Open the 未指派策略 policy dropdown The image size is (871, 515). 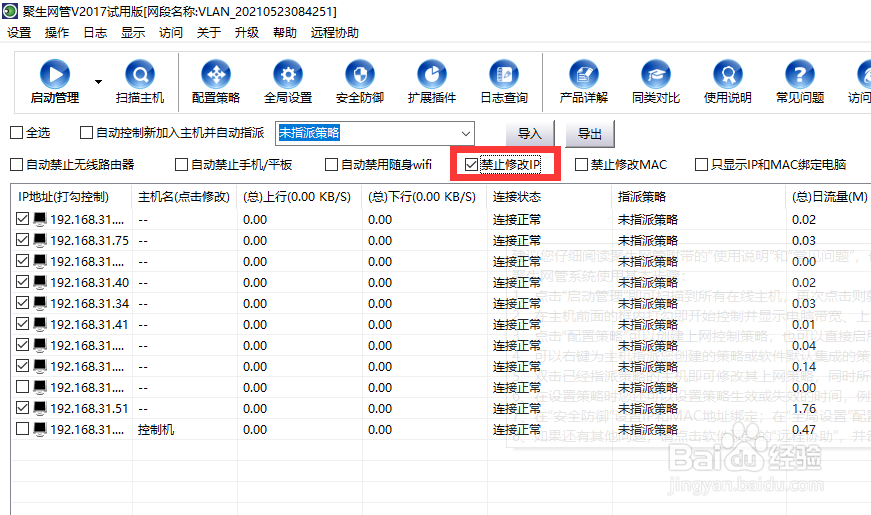pyautogui.click(x=465, y=133)
